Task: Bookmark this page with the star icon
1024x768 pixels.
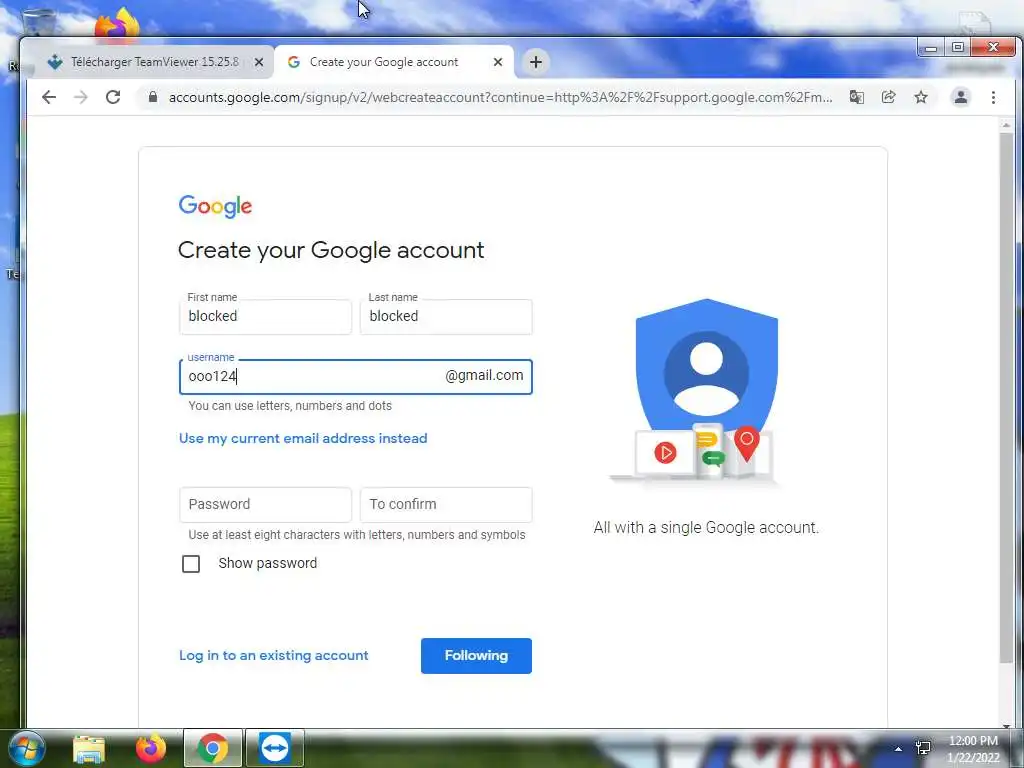Action: [x=921, y=97]
